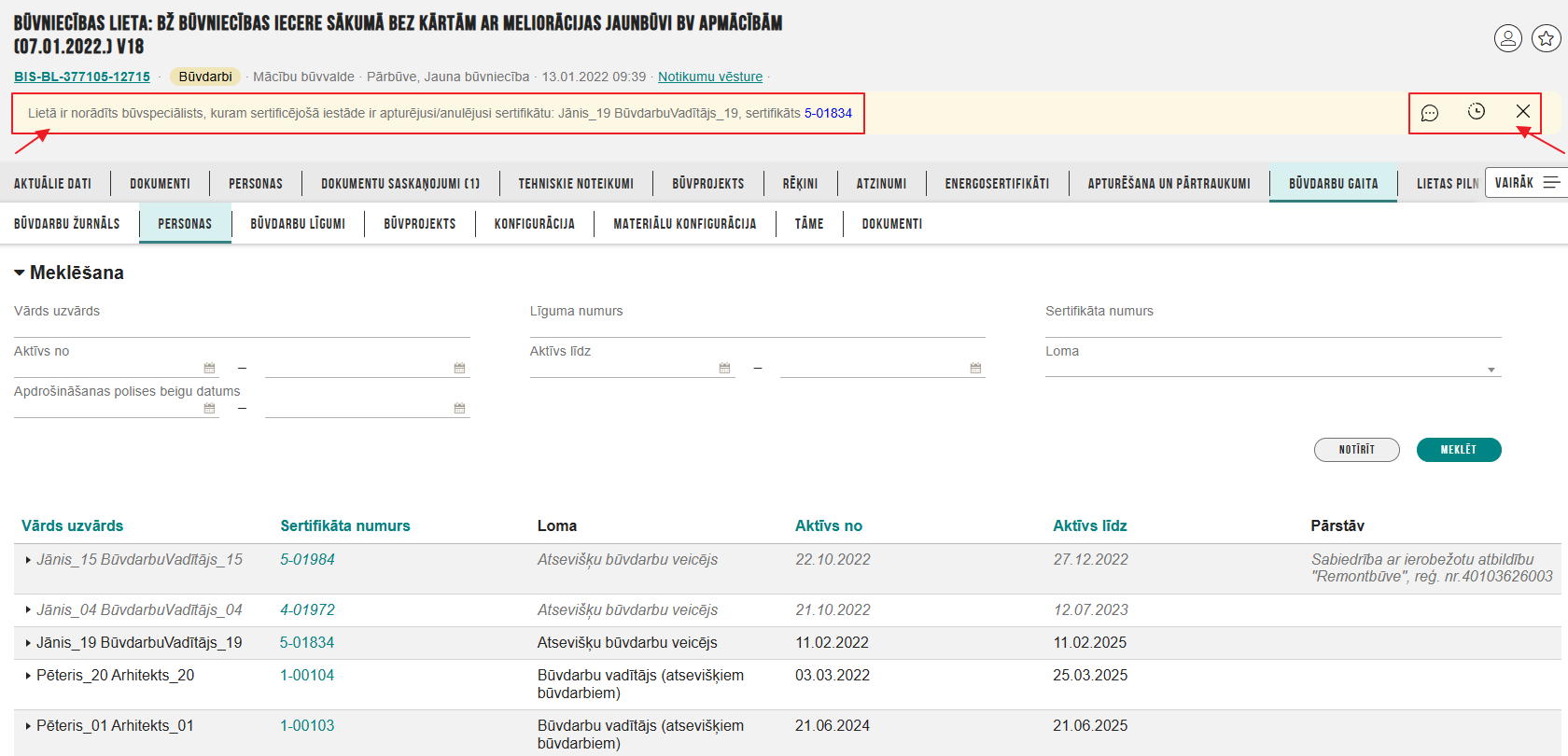Open certificate 4-01972 in table
1568x756 pixels.
[308, 610]
